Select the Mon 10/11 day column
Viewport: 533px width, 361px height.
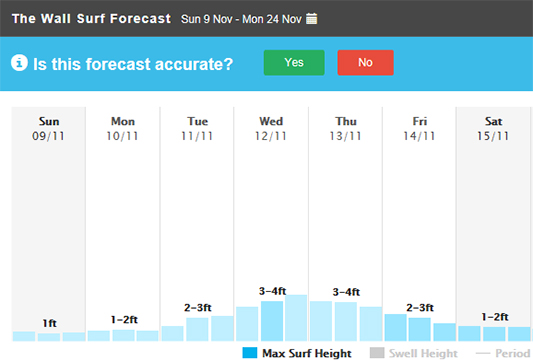tap(123, 224)
